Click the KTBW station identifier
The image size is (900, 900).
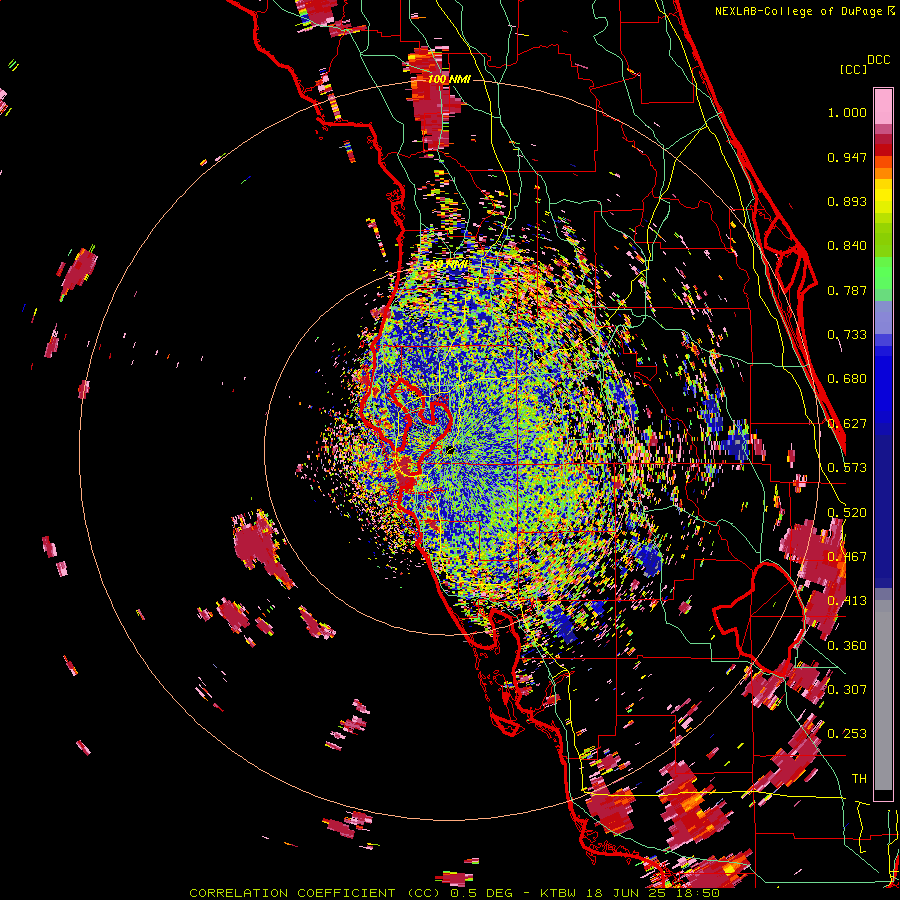(560, 893)
